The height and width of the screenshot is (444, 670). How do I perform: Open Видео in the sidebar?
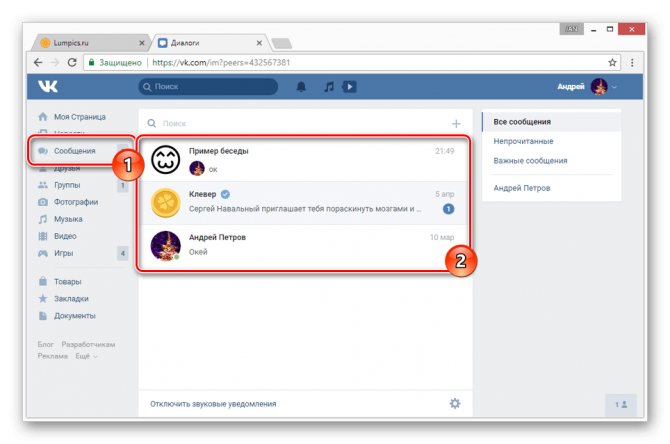65,236
